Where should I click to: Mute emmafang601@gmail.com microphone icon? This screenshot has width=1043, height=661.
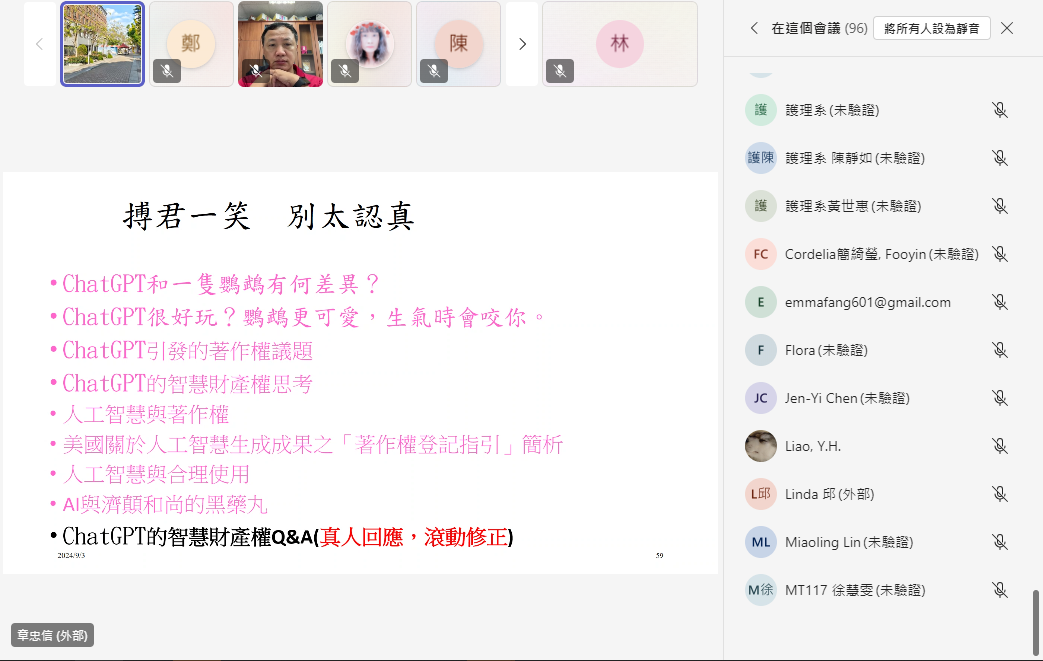coord(999,303)
